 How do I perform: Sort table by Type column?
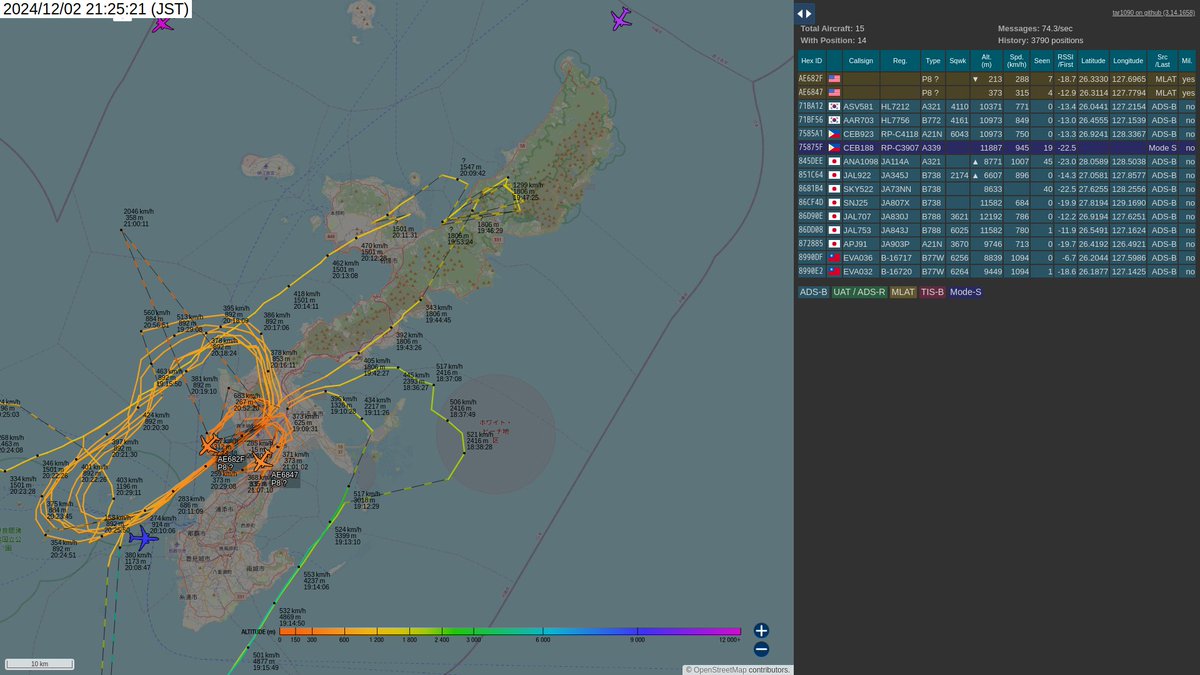[x=932, y=60]
